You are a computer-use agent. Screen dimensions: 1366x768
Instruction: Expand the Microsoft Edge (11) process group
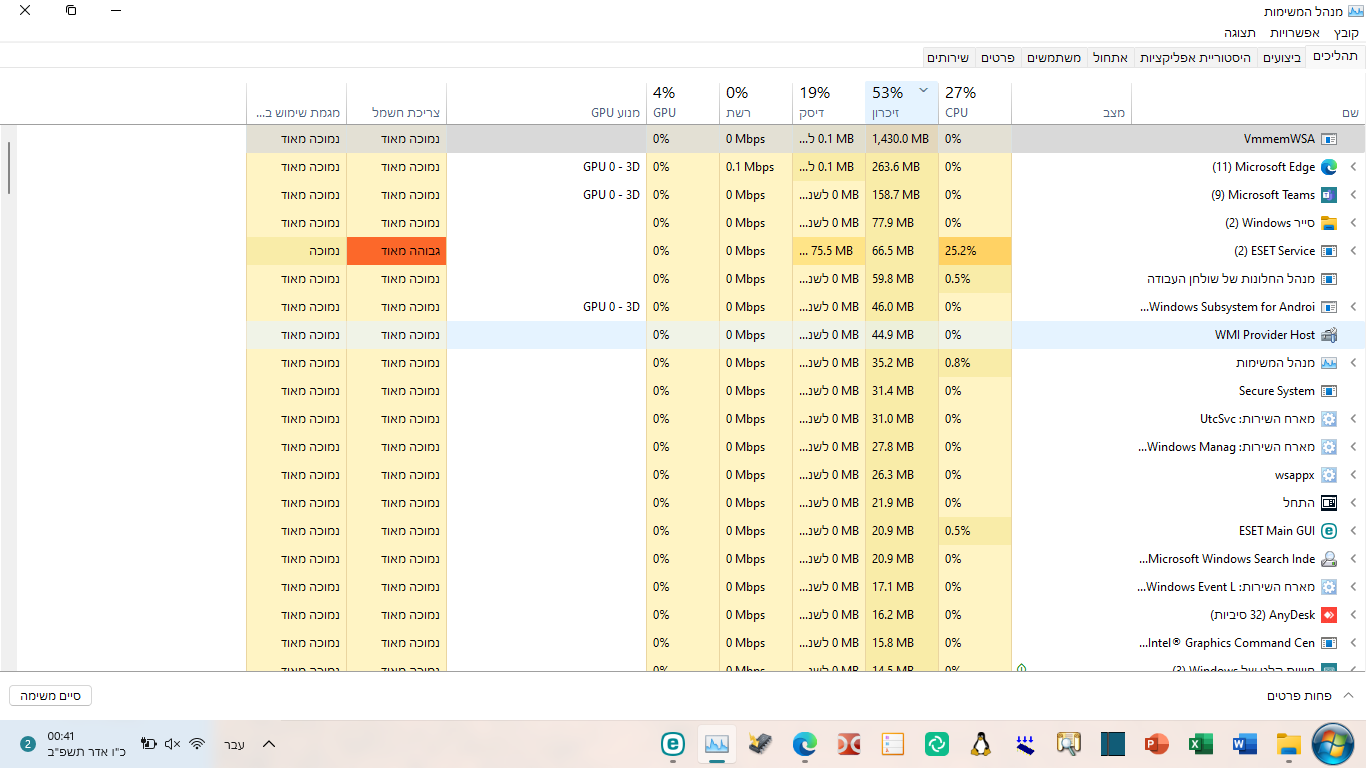tap(1354, 167)
